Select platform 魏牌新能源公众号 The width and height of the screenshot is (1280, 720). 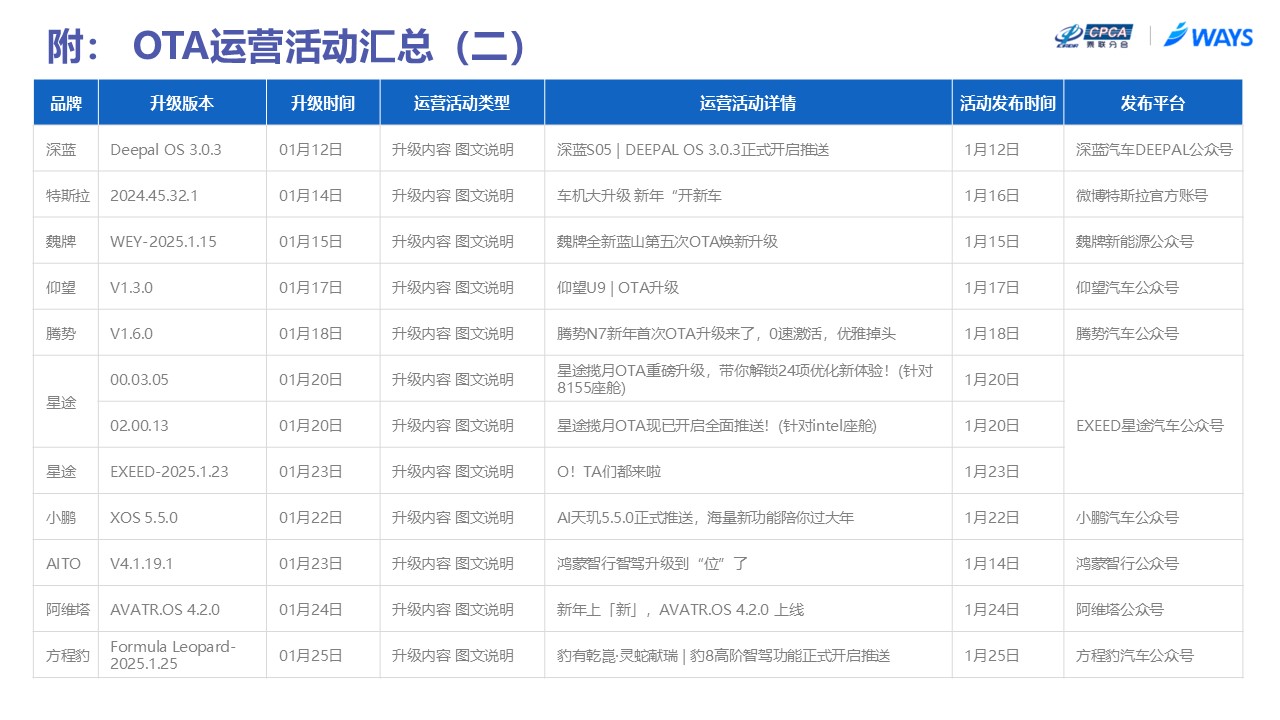[x=1135, y=242]
